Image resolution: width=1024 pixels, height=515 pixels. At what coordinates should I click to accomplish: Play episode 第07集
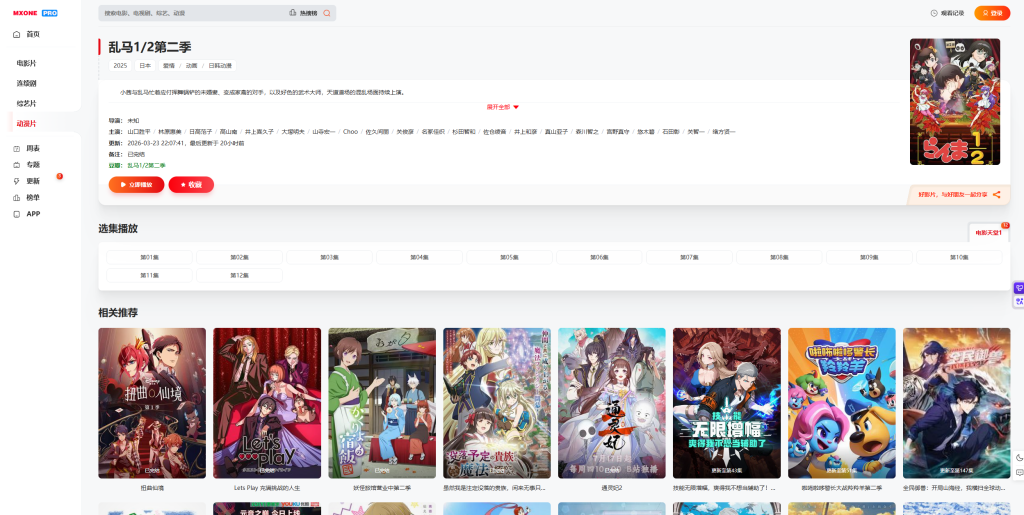pos(690,258)
